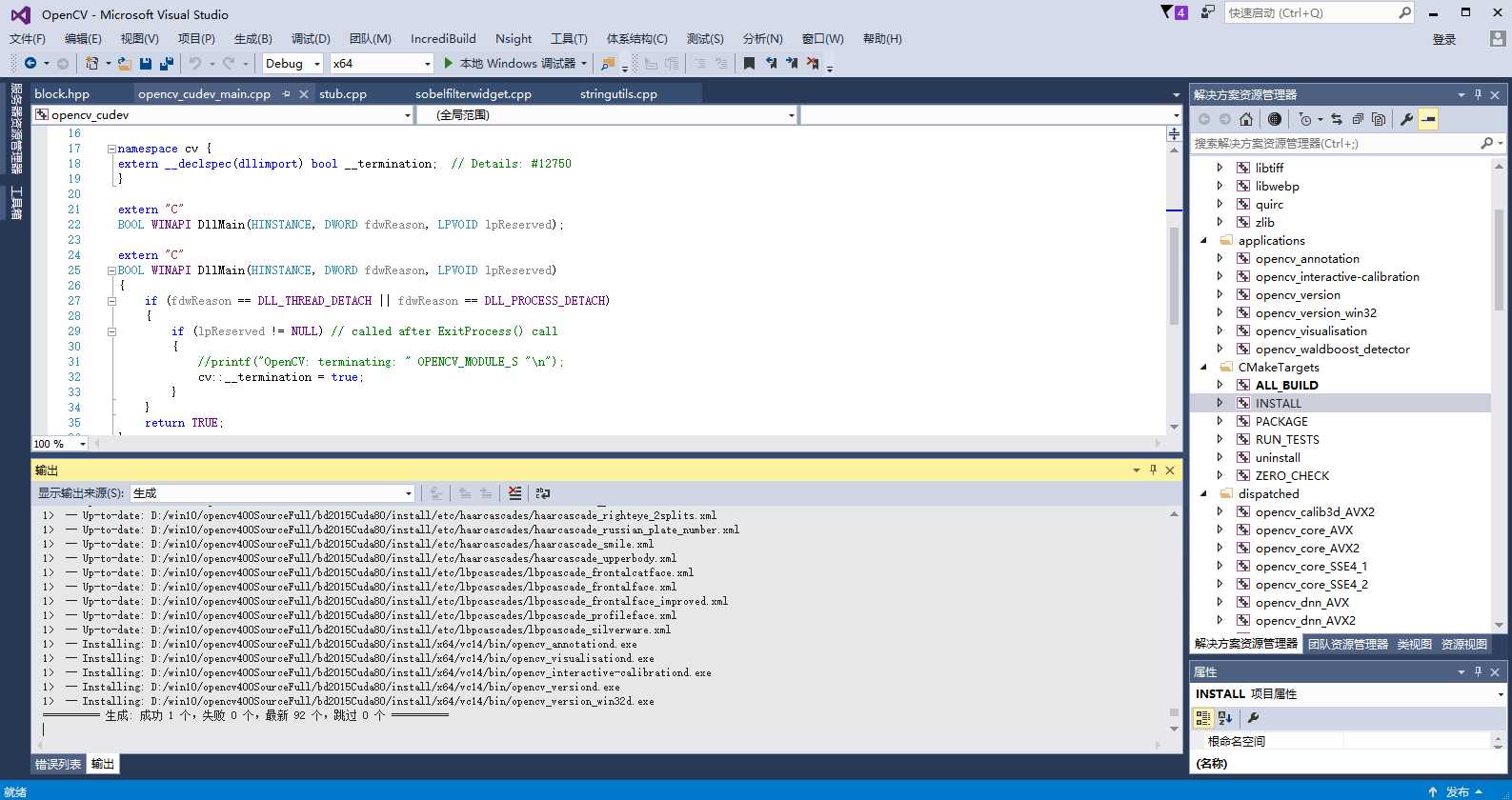Image resolution: width=1512 pixels, height=800 pixels.
Task: Close the opencv_cudev_main.cpp tab
Action: pos(304,93)
